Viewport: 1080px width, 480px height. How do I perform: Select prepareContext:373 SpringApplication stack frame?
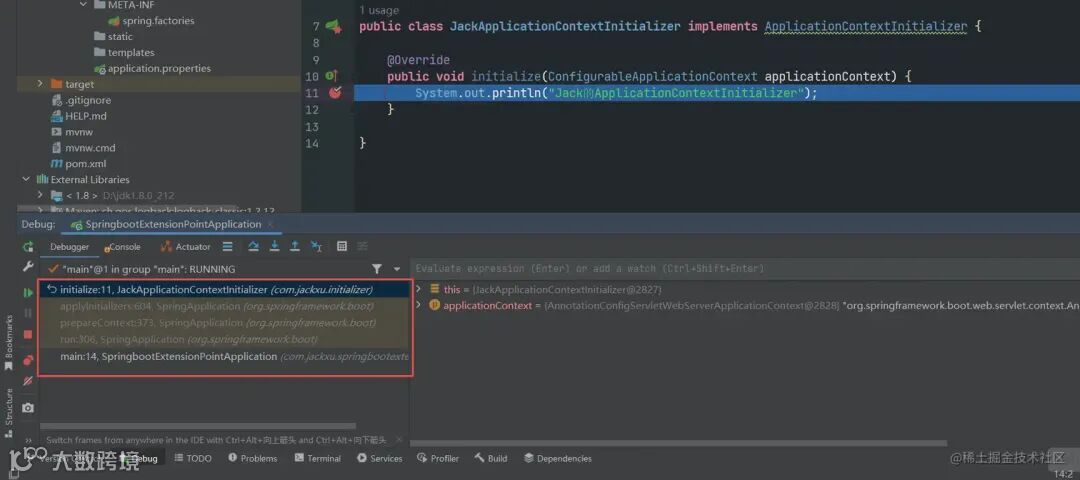(x=225, y=323)
